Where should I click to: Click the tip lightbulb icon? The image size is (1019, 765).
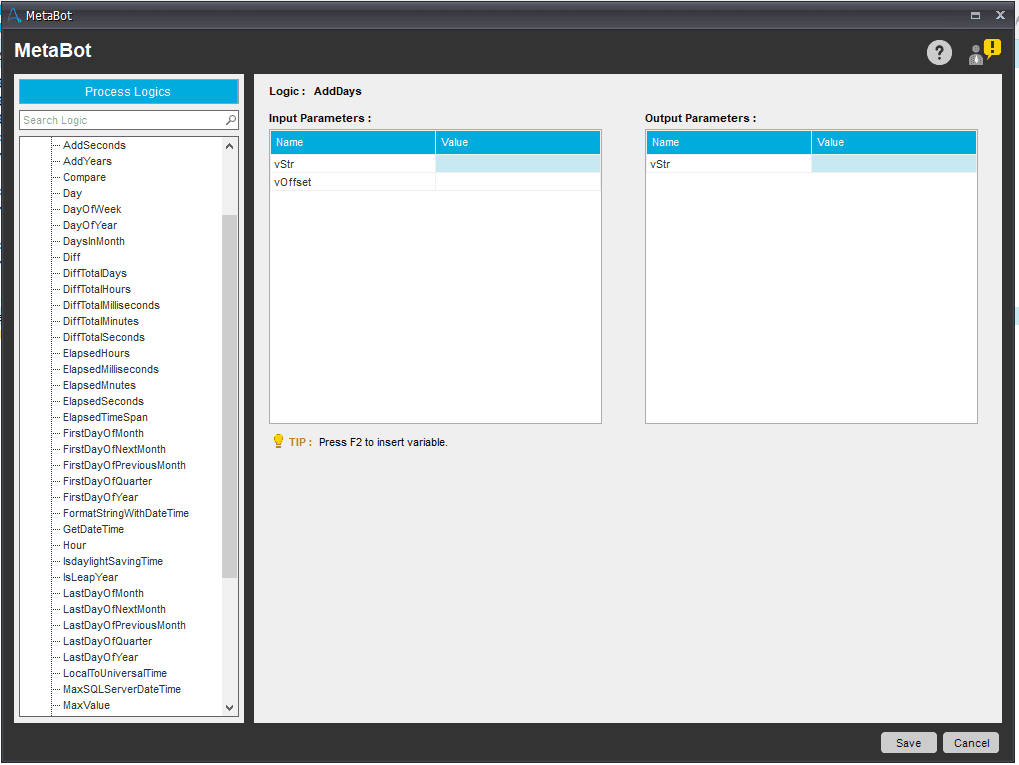278,441
